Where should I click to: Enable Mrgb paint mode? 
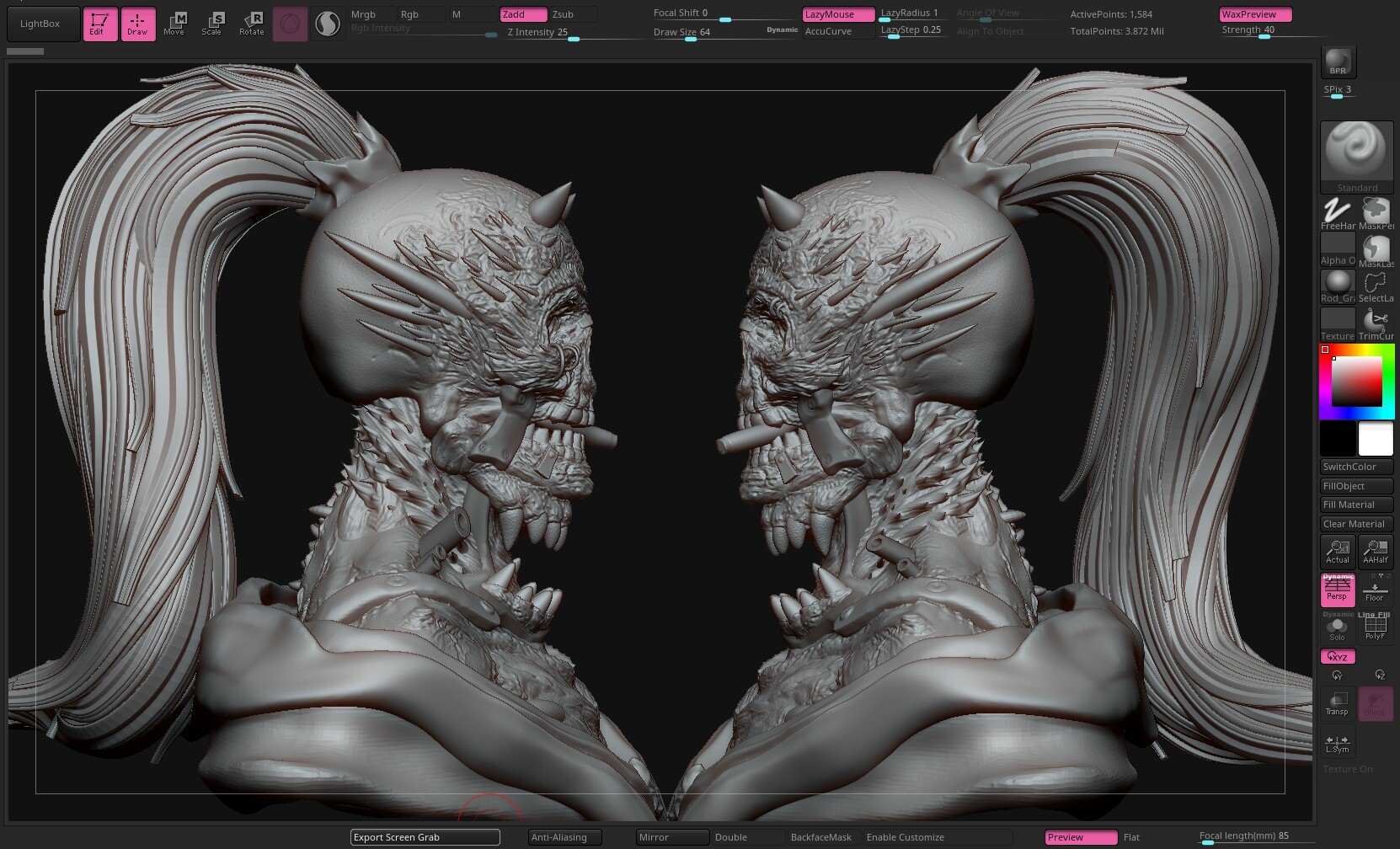(x=371, y=14)
